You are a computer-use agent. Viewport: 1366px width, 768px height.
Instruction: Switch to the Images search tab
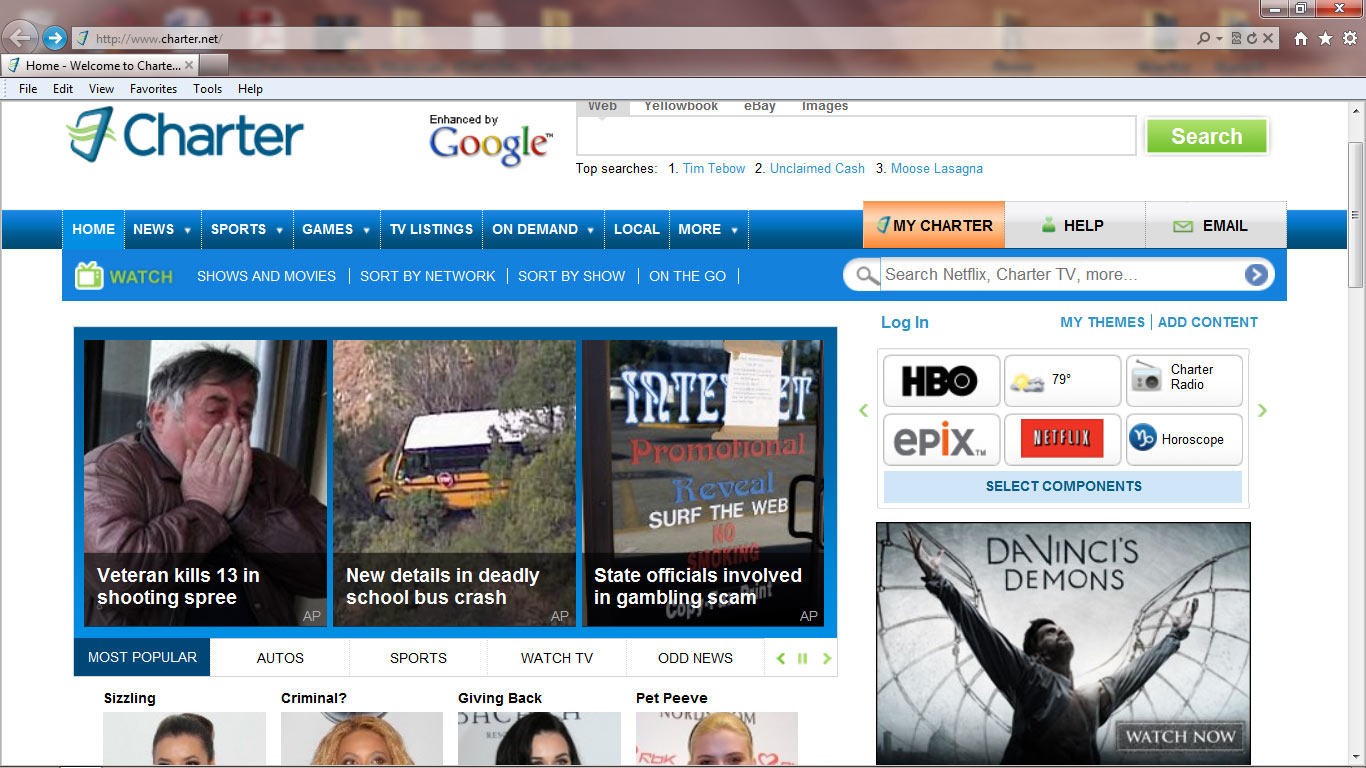(825, 106)
